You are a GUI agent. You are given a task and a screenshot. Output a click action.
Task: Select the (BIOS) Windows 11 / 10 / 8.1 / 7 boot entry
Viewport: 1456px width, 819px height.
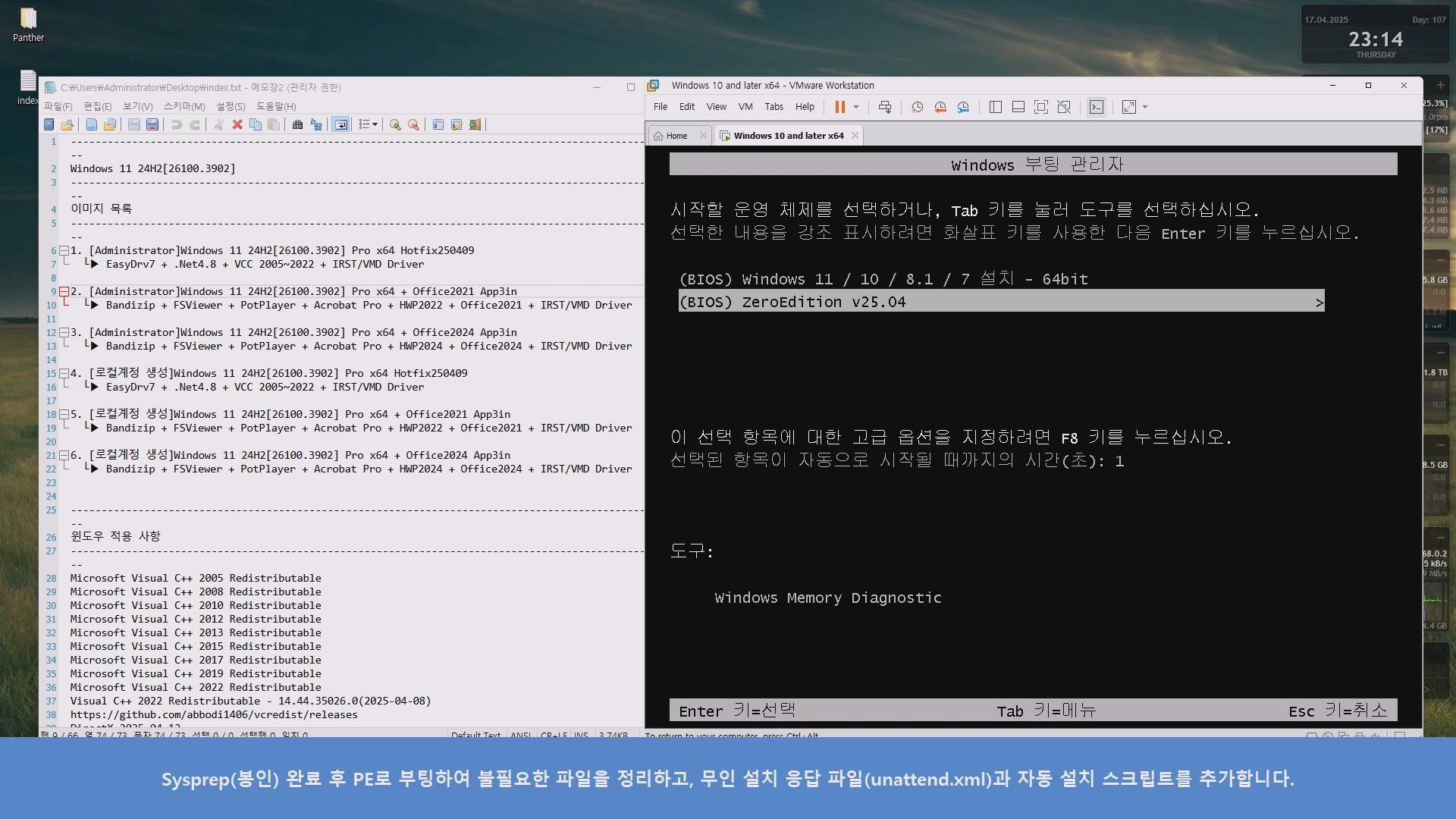point(883,279)
